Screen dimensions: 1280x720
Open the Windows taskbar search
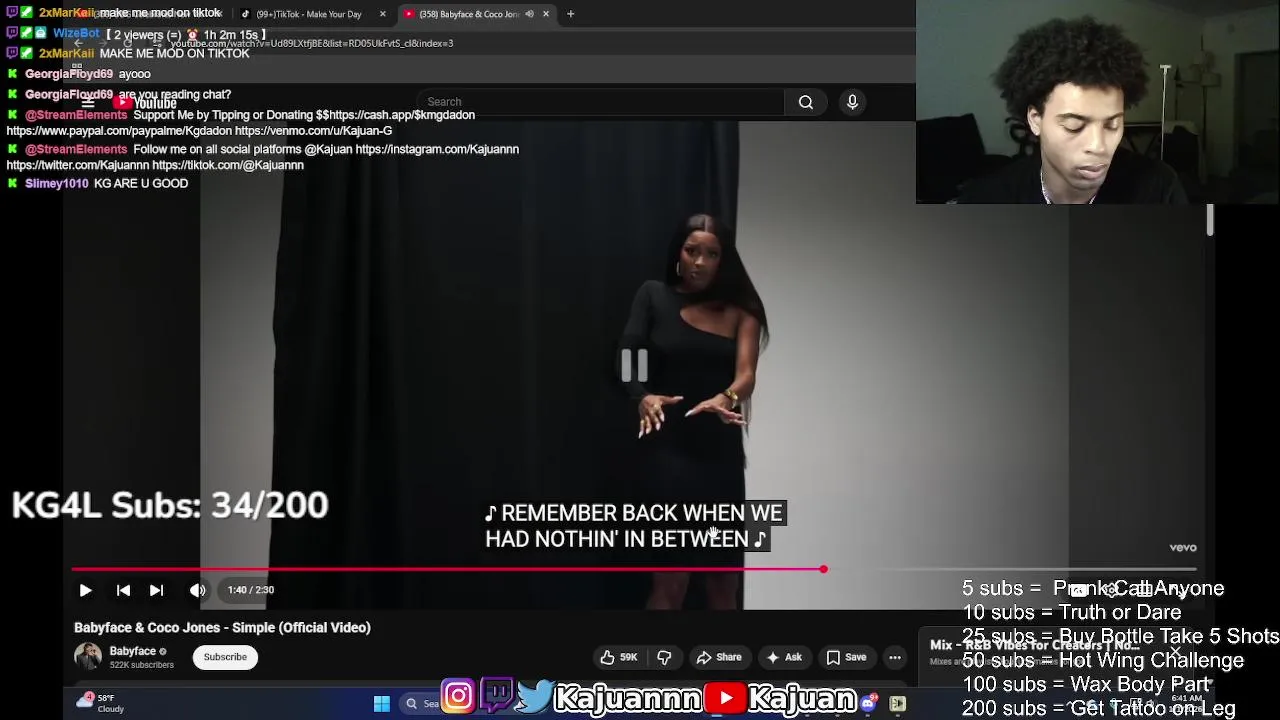[423, 704]
